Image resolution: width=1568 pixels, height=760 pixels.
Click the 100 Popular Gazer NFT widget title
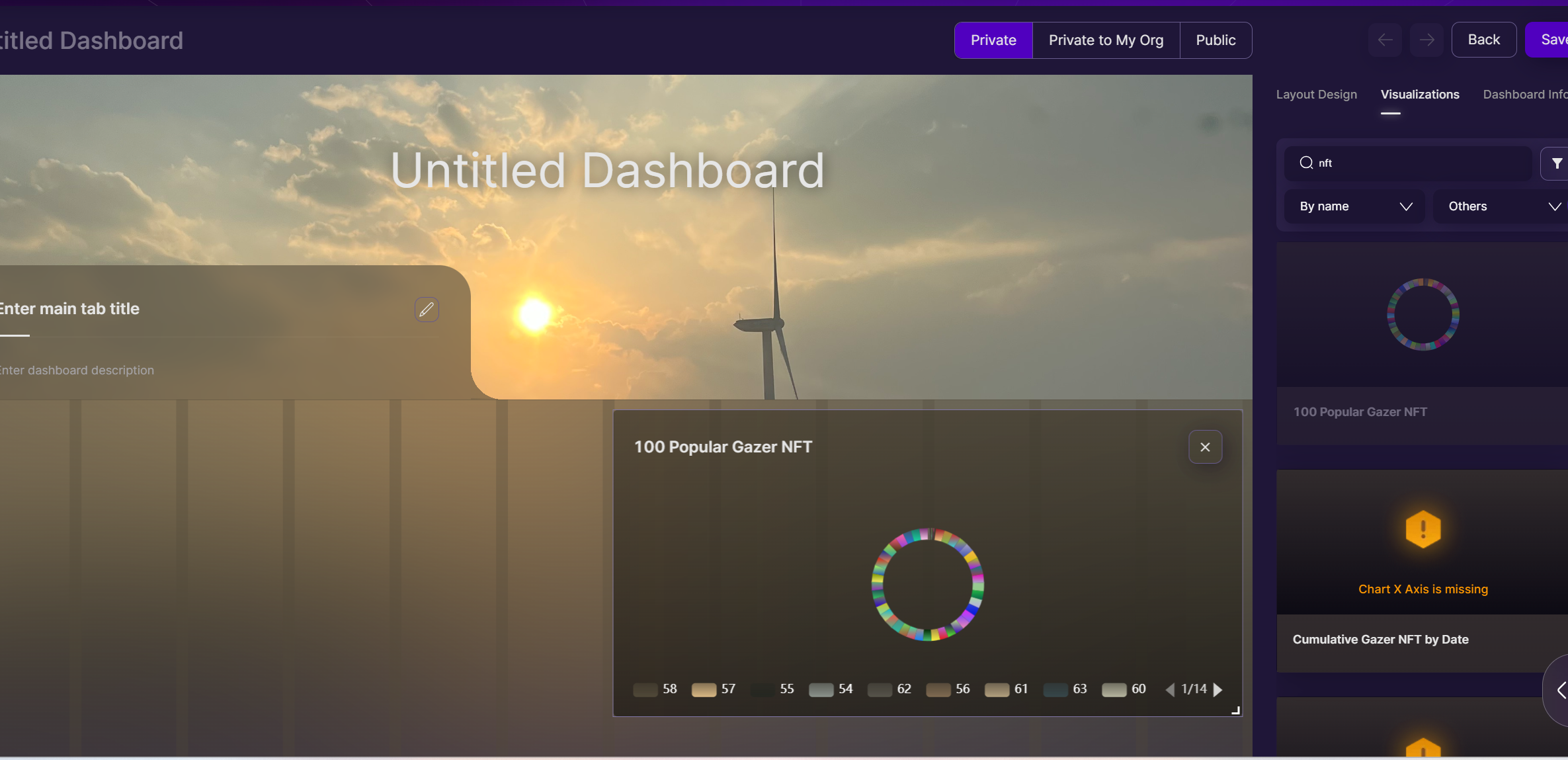click(x=723, y=447)
